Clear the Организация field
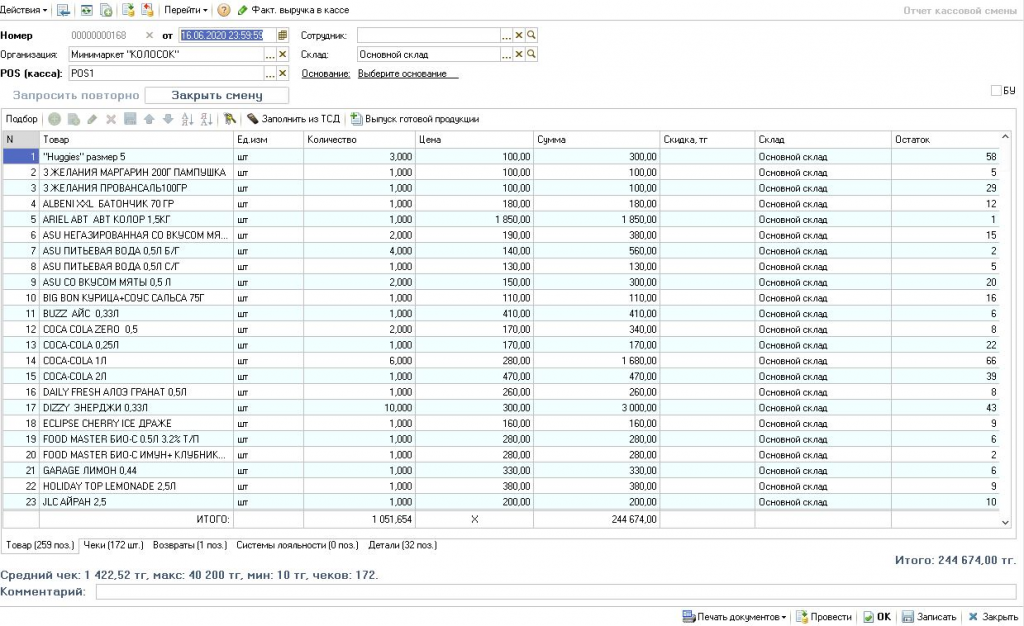1024x626 pixels. 283,55
